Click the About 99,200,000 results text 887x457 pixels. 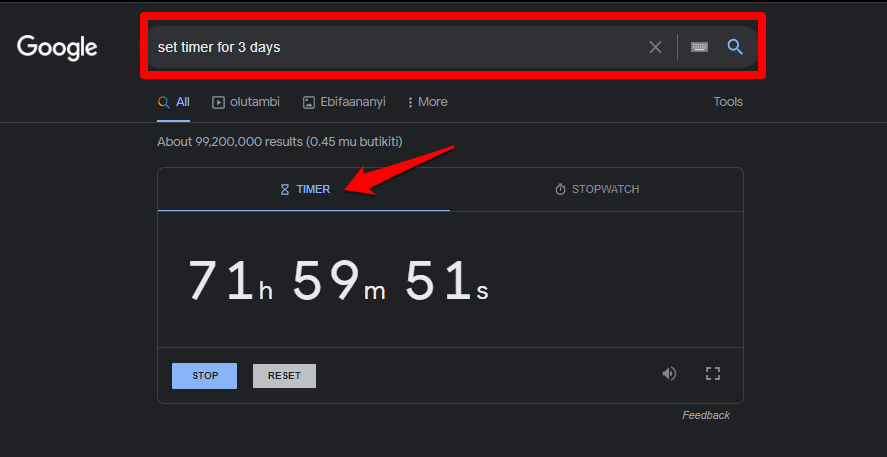click(x=279, y=142)
